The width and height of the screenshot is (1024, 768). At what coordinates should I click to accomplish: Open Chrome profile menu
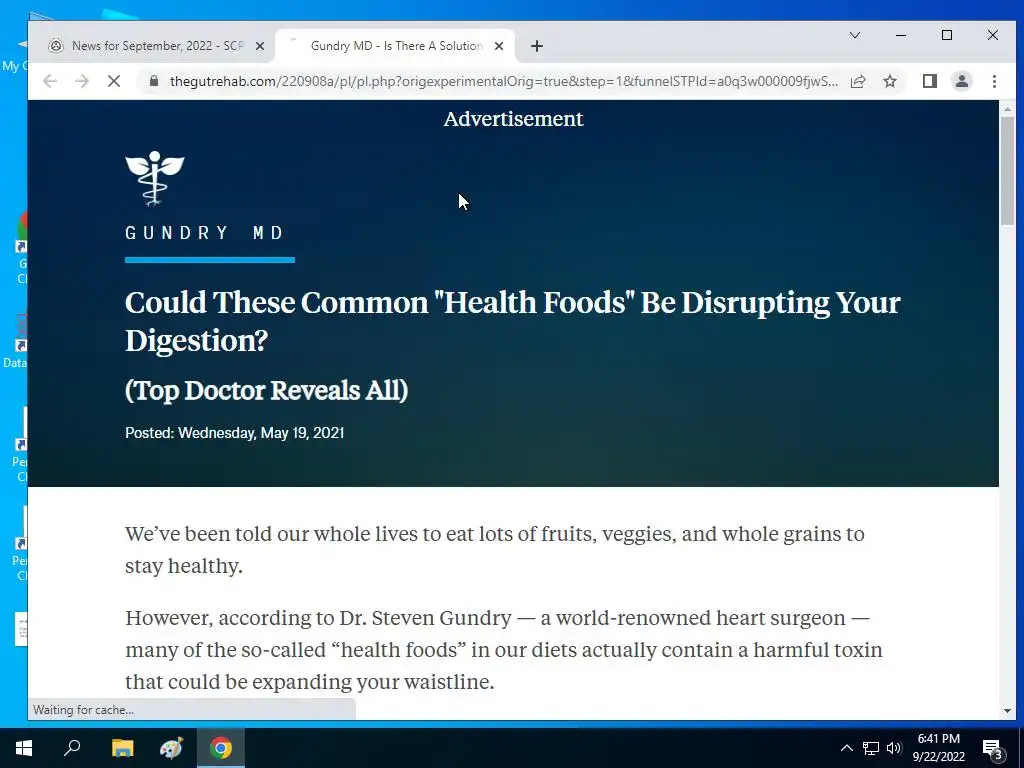coord(962,81)
